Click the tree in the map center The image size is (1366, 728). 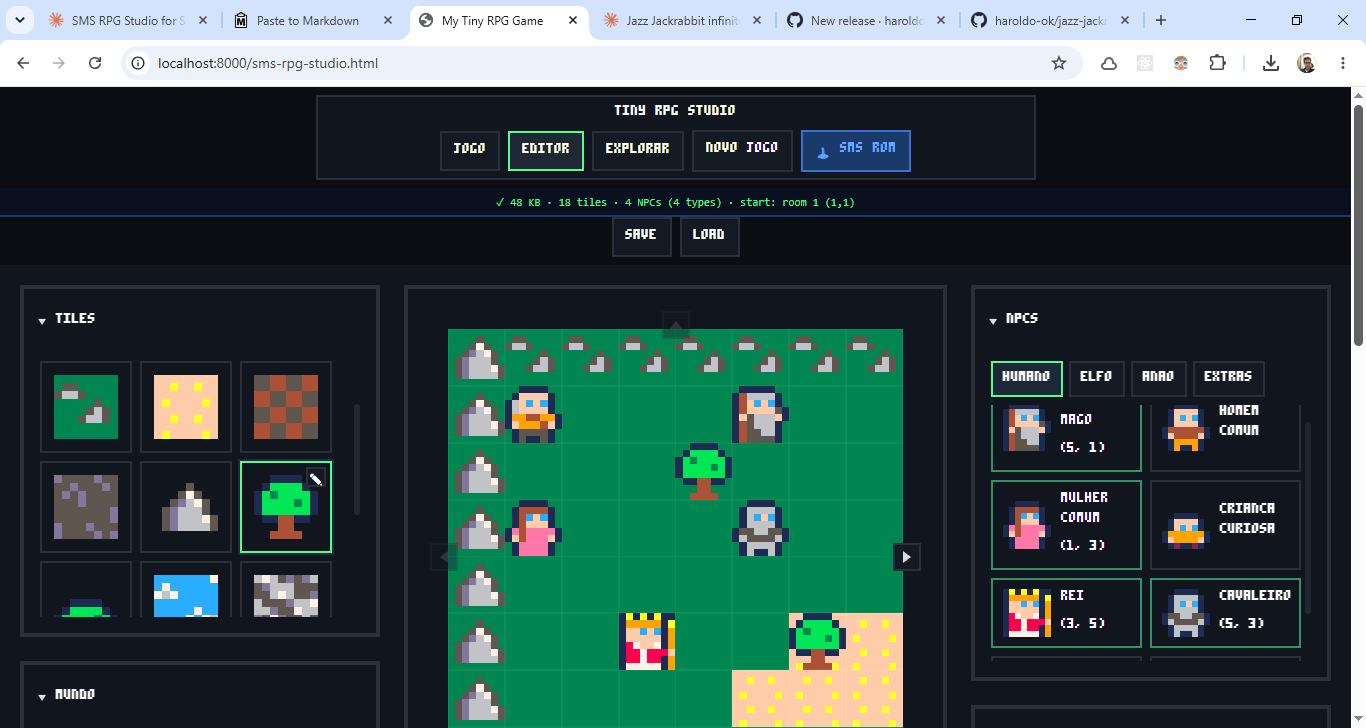point(704,471)
